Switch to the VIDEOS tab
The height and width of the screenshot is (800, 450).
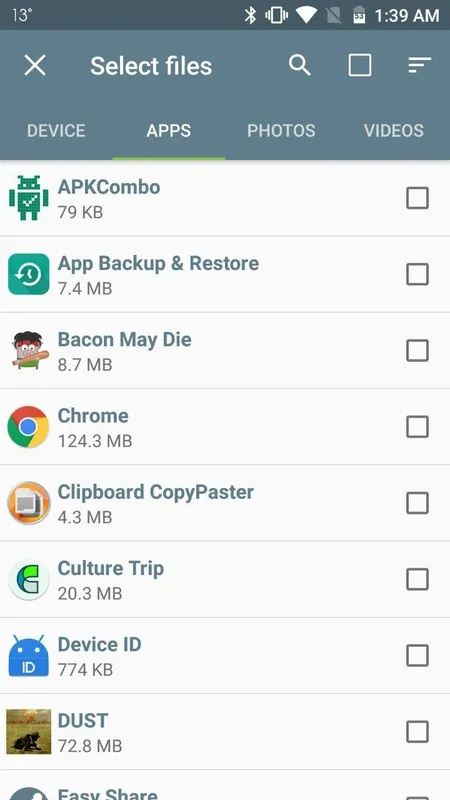tap(394, 131)
